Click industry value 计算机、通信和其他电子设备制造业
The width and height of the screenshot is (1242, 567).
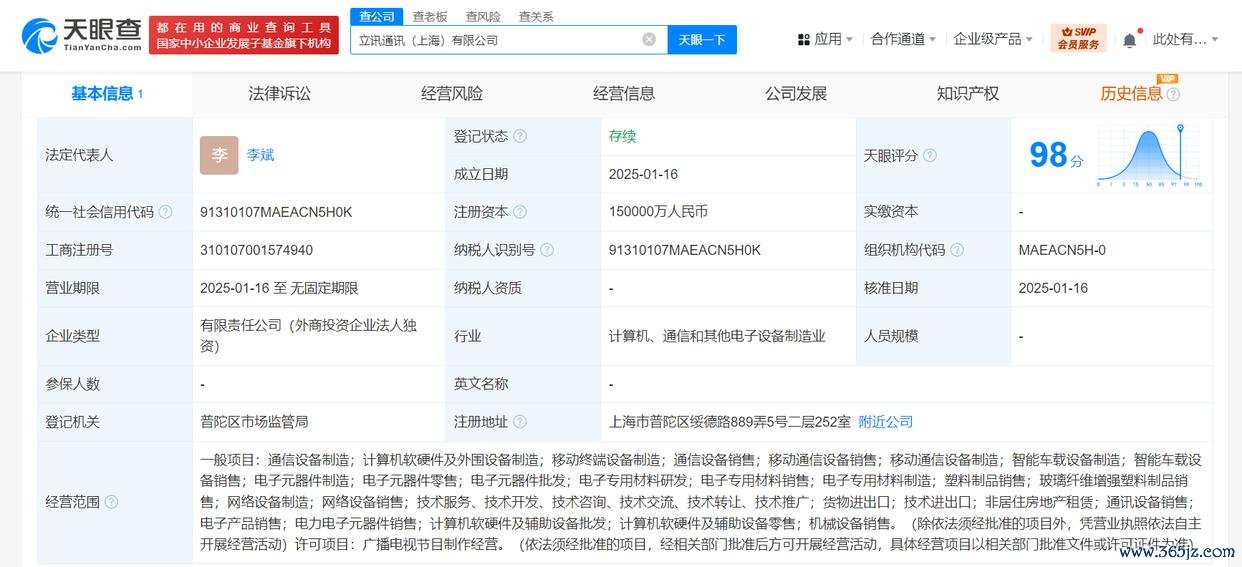click(717, 336)
